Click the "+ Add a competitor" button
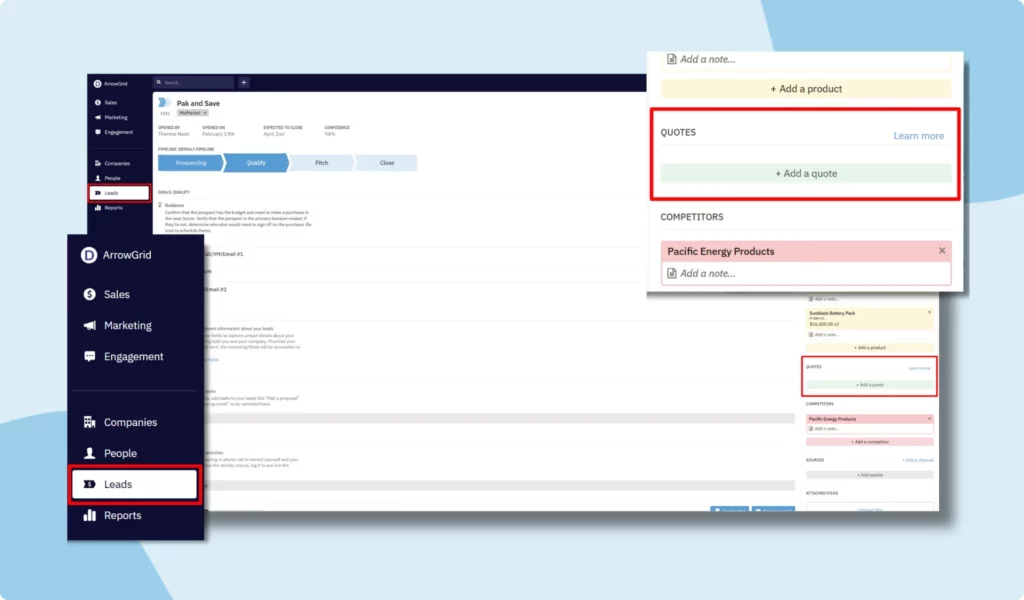The width and height of the screenshot is (1024, 600). (x=870, y=441)
